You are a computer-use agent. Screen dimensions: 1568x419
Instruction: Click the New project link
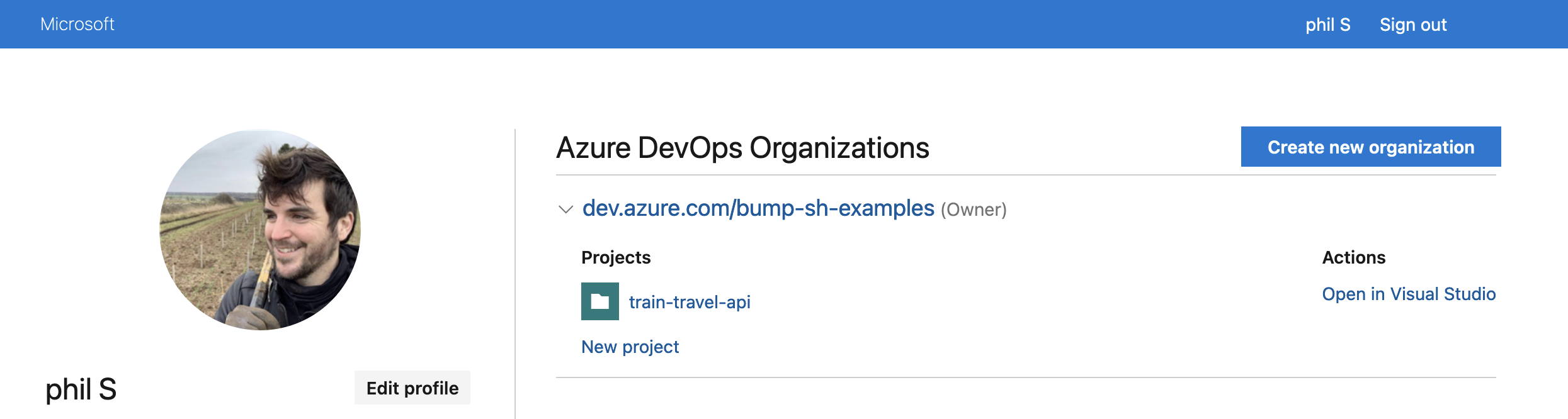(630, 347)
